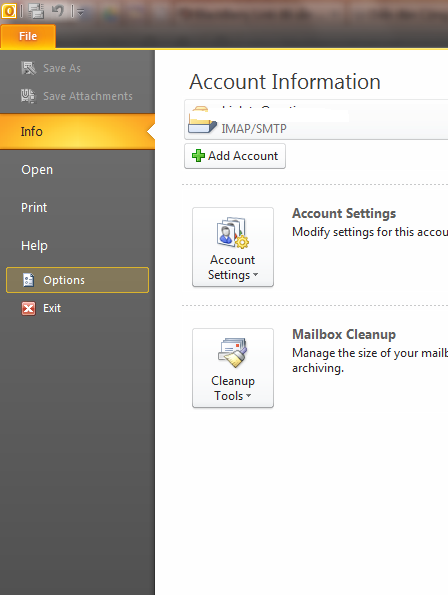Open the IMAP/SMTP account selector dropdown
The image size is (448, 595).
point(316,120)
